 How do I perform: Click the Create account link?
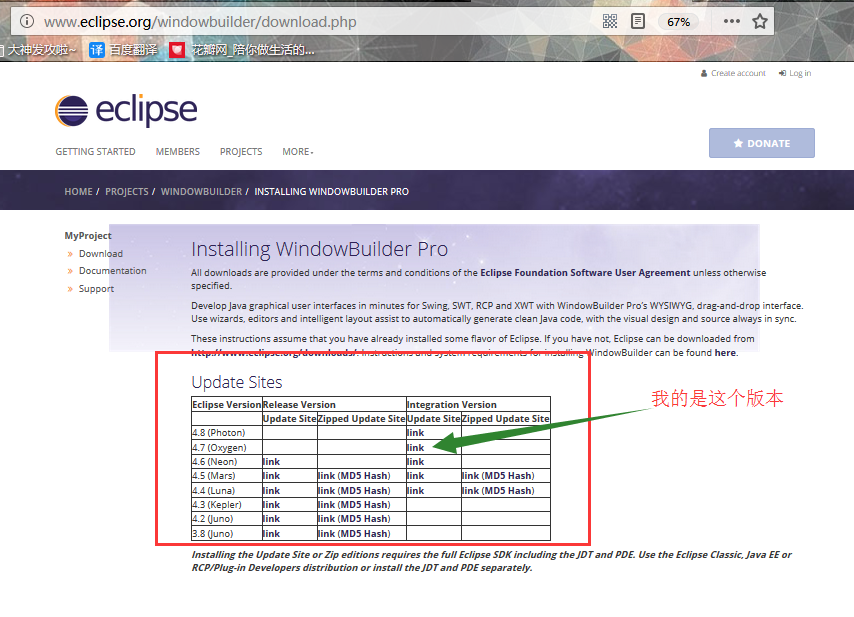coord(733,73)
